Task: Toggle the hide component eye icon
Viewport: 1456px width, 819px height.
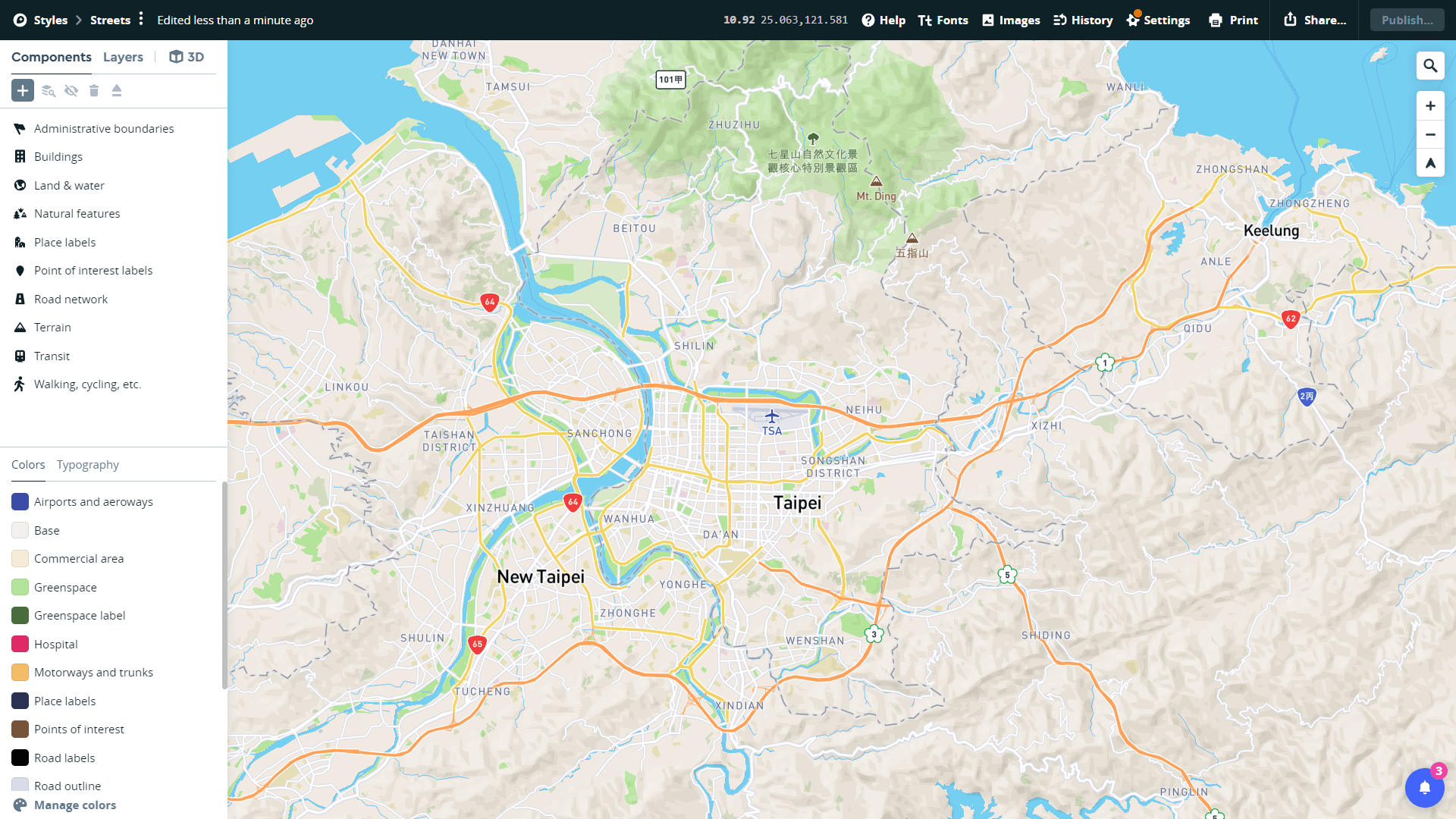Action: (x=71, y=91)
